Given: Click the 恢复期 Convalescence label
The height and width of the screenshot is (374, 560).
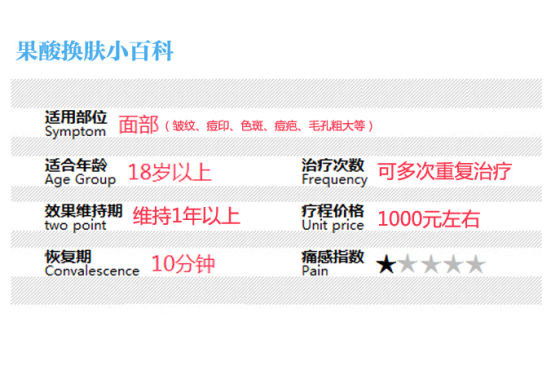Looking at the screenshot, I should click(x=92, y=264).
